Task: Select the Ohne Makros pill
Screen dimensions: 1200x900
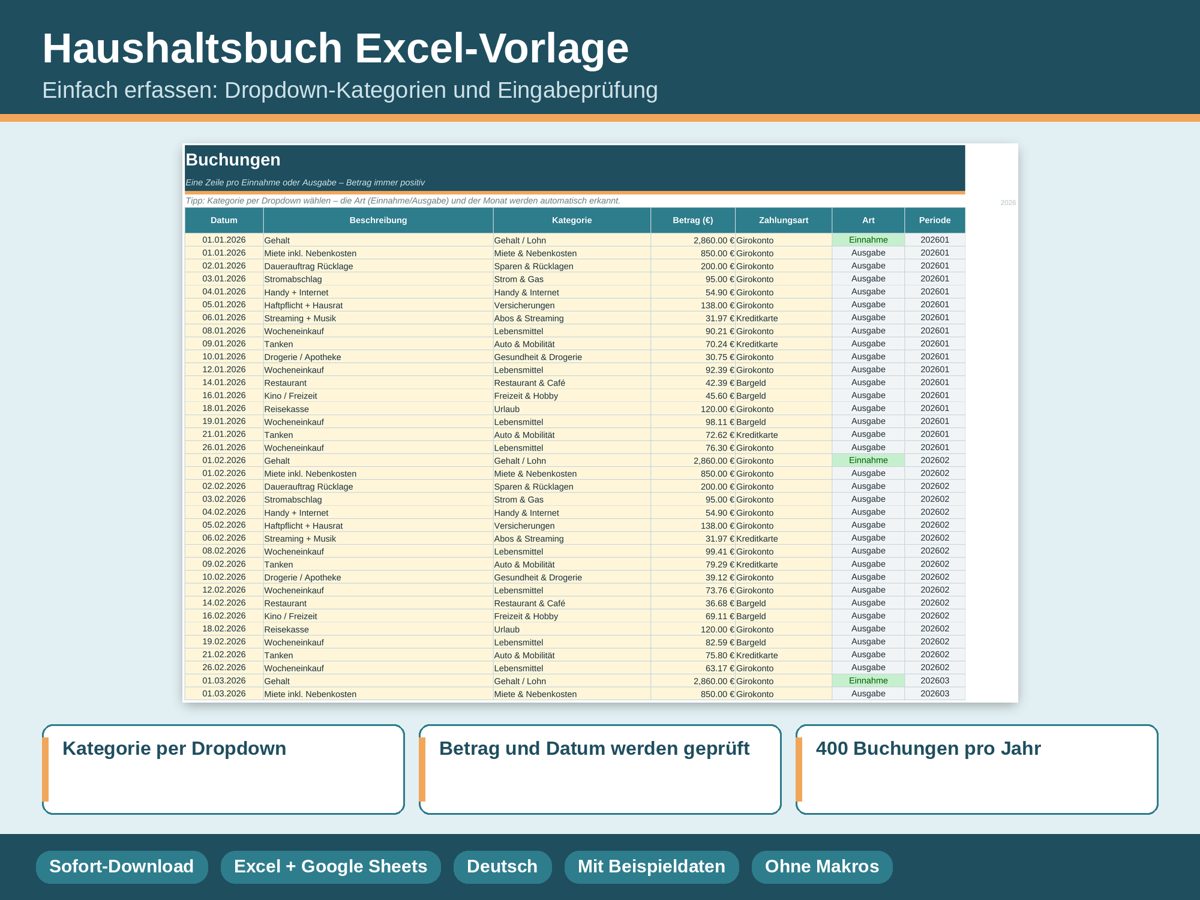Action: 822,867
